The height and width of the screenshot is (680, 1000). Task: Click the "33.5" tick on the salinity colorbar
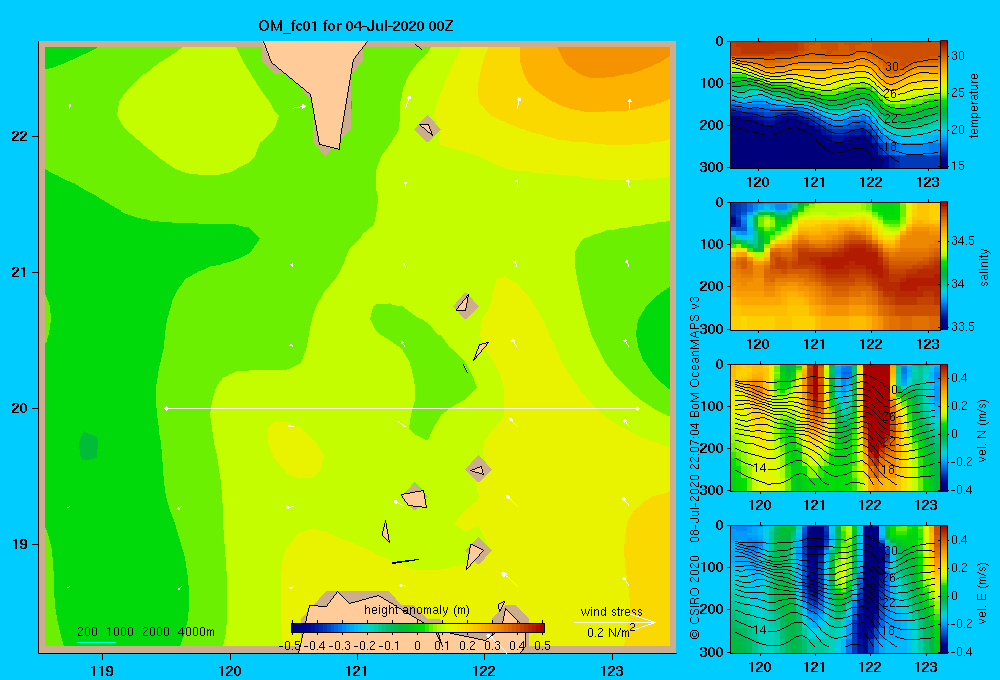click(963, 327)
